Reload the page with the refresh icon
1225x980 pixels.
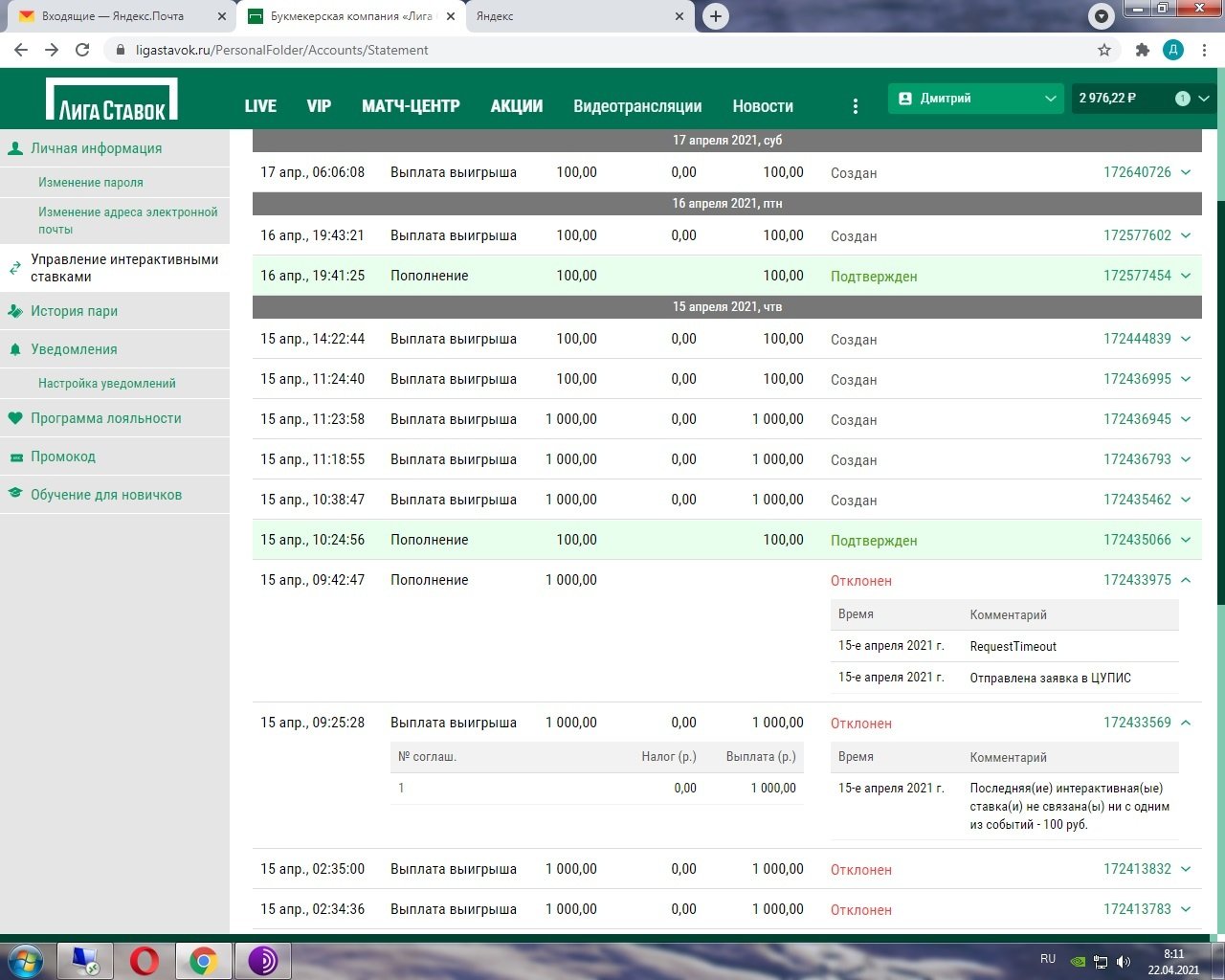click(82, 50)
